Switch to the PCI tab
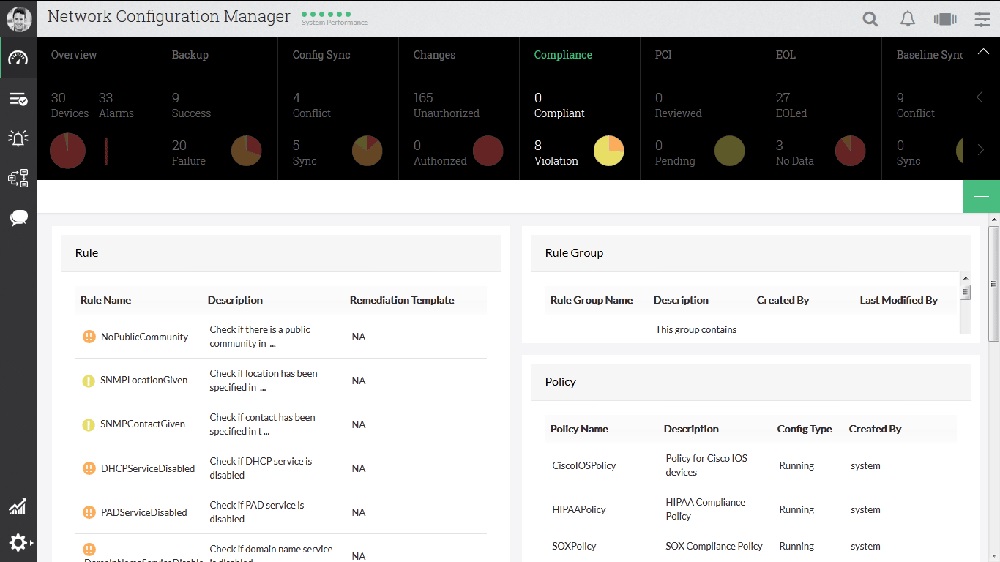The image size is (1000, 562). (x=663, y=55)
